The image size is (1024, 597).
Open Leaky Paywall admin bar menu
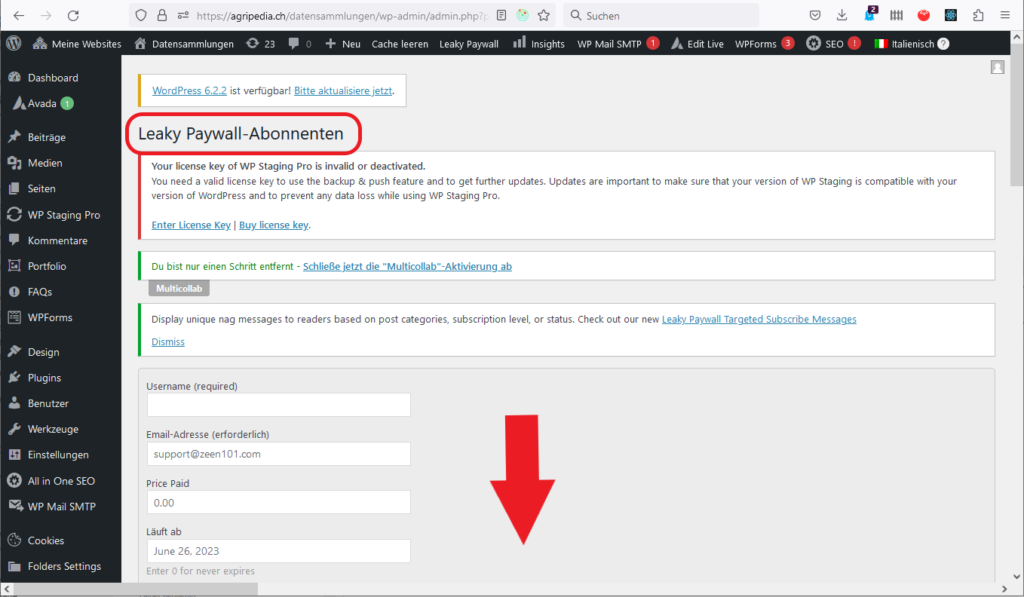(x=469, y=44)
